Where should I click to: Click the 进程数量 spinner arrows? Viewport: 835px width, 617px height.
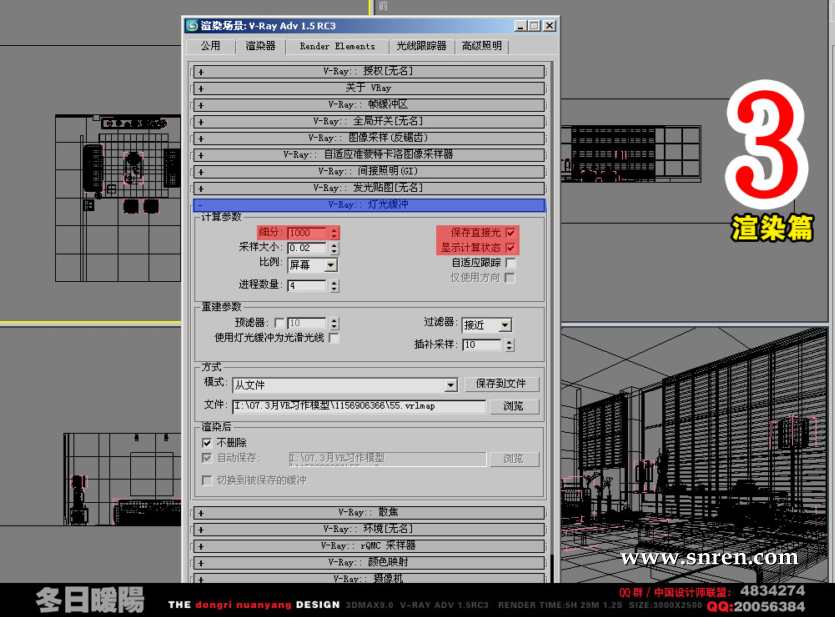click(x=334, y=286)
